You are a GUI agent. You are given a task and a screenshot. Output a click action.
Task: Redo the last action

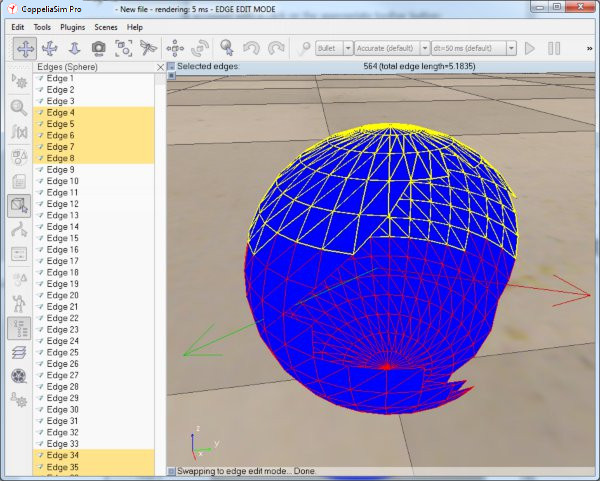[x=276, y=49]
